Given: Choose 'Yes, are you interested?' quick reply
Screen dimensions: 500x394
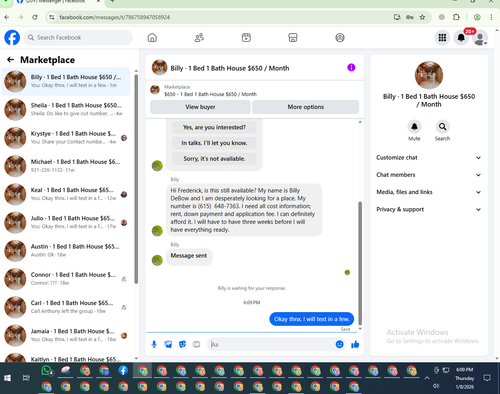Looking at the screenshot, I should 214,127.
